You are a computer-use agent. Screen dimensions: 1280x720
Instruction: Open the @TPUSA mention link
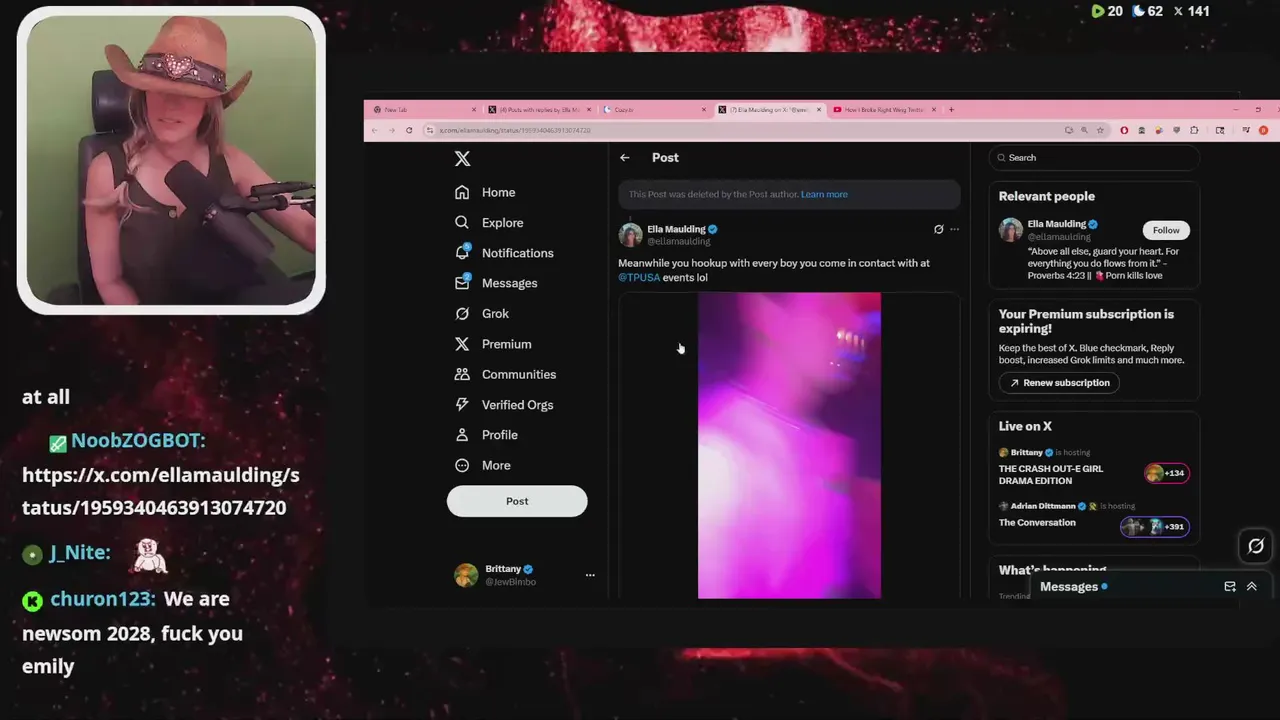[x=639, y=277]
